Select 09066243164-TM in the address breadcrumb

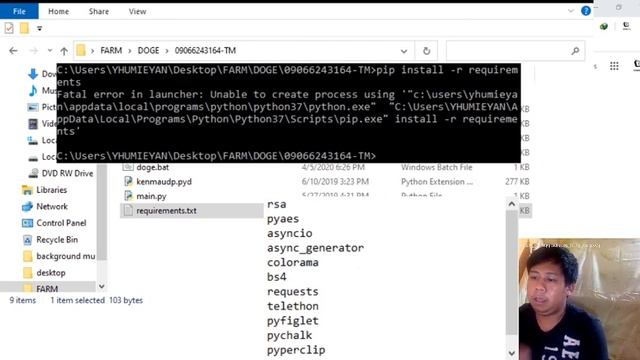coord(205,51)
